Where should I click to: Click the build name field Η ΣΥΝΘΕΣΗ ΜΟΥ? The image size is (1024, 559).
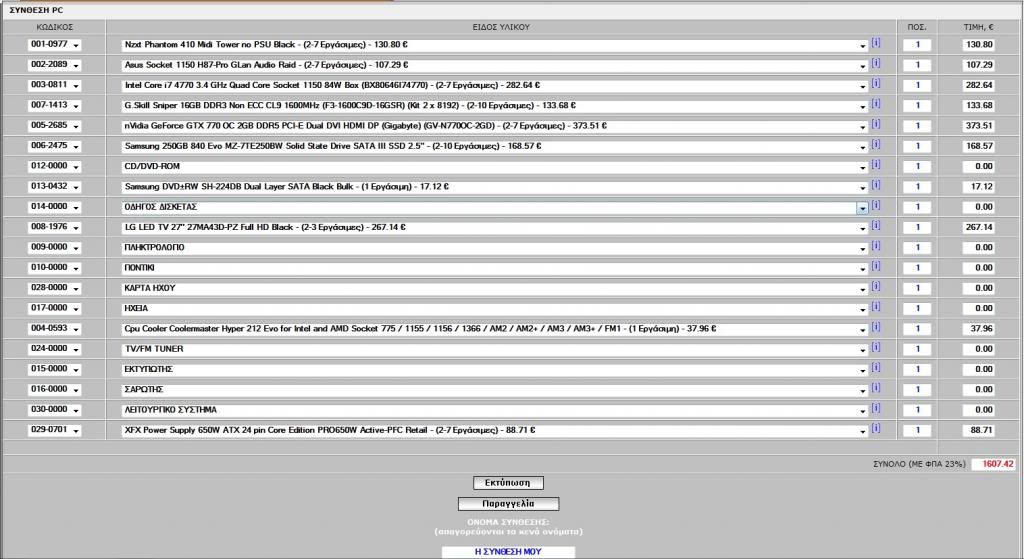click(508, 551)
